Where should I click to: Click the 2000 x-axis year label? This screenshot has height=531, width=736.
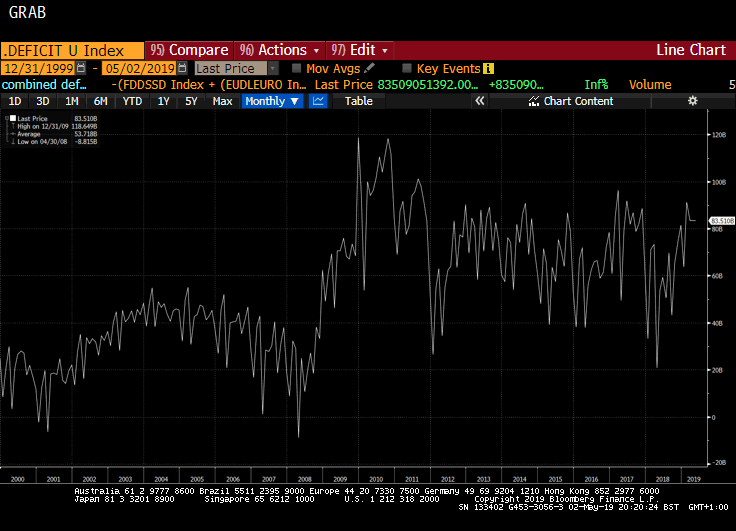coord(17,479)
